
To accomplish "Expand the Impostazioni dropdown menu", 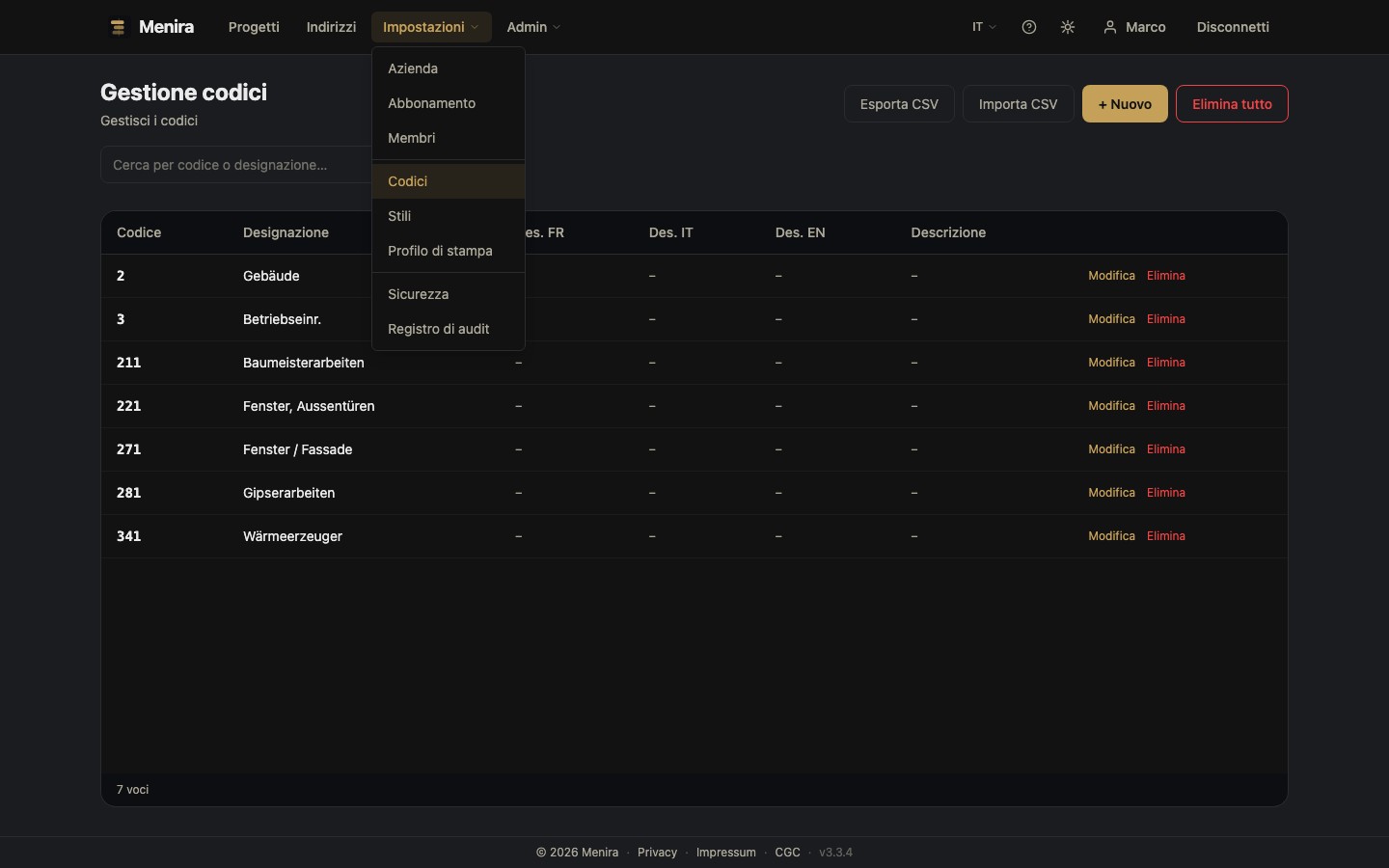I will point(431,27).
